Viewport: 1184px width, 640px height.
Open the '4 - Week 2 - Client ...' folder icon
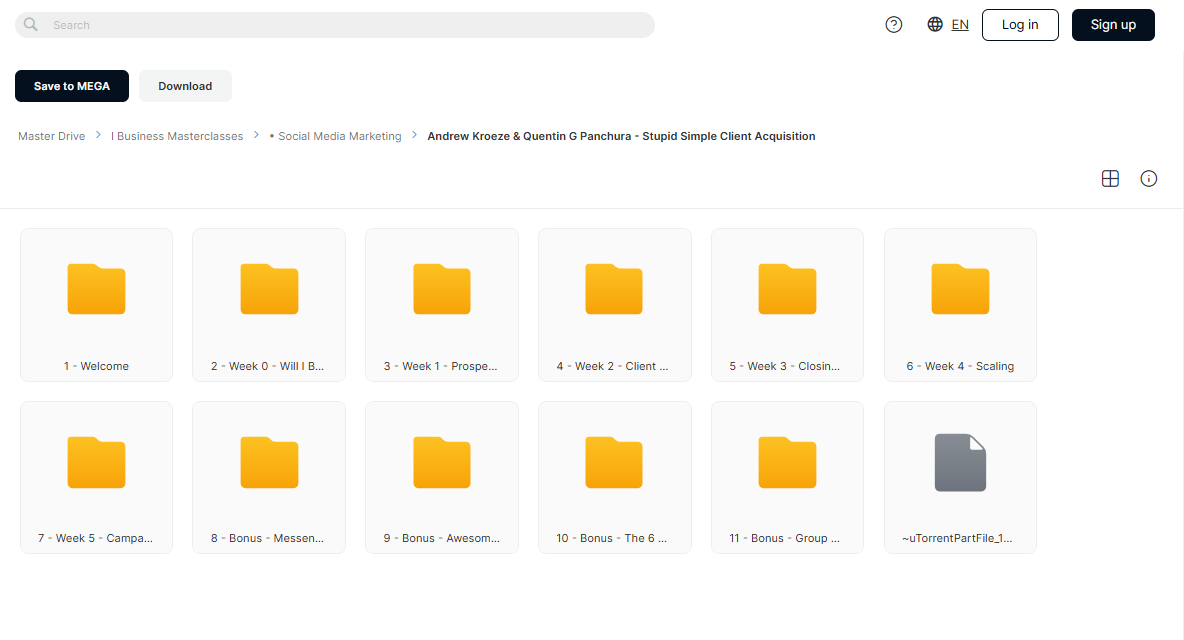[614, 289]
